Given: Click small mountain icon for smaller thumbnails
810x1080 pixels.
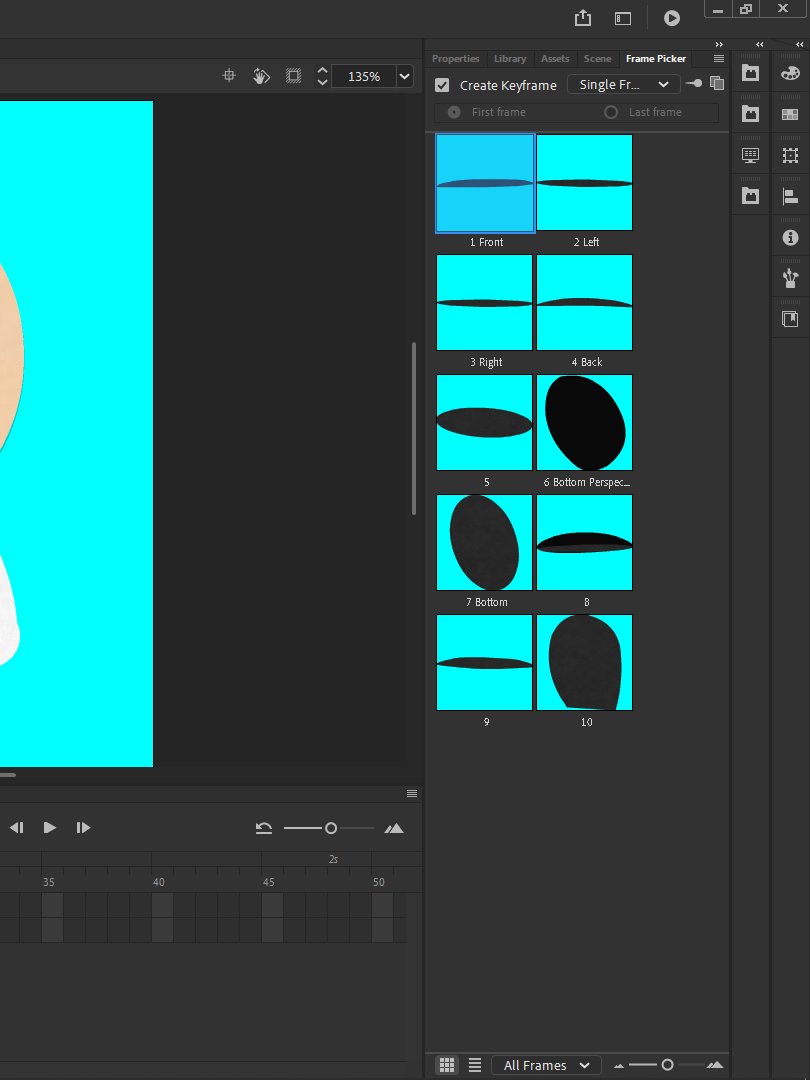Looking at the screenshot, I should pos(619,1066).
